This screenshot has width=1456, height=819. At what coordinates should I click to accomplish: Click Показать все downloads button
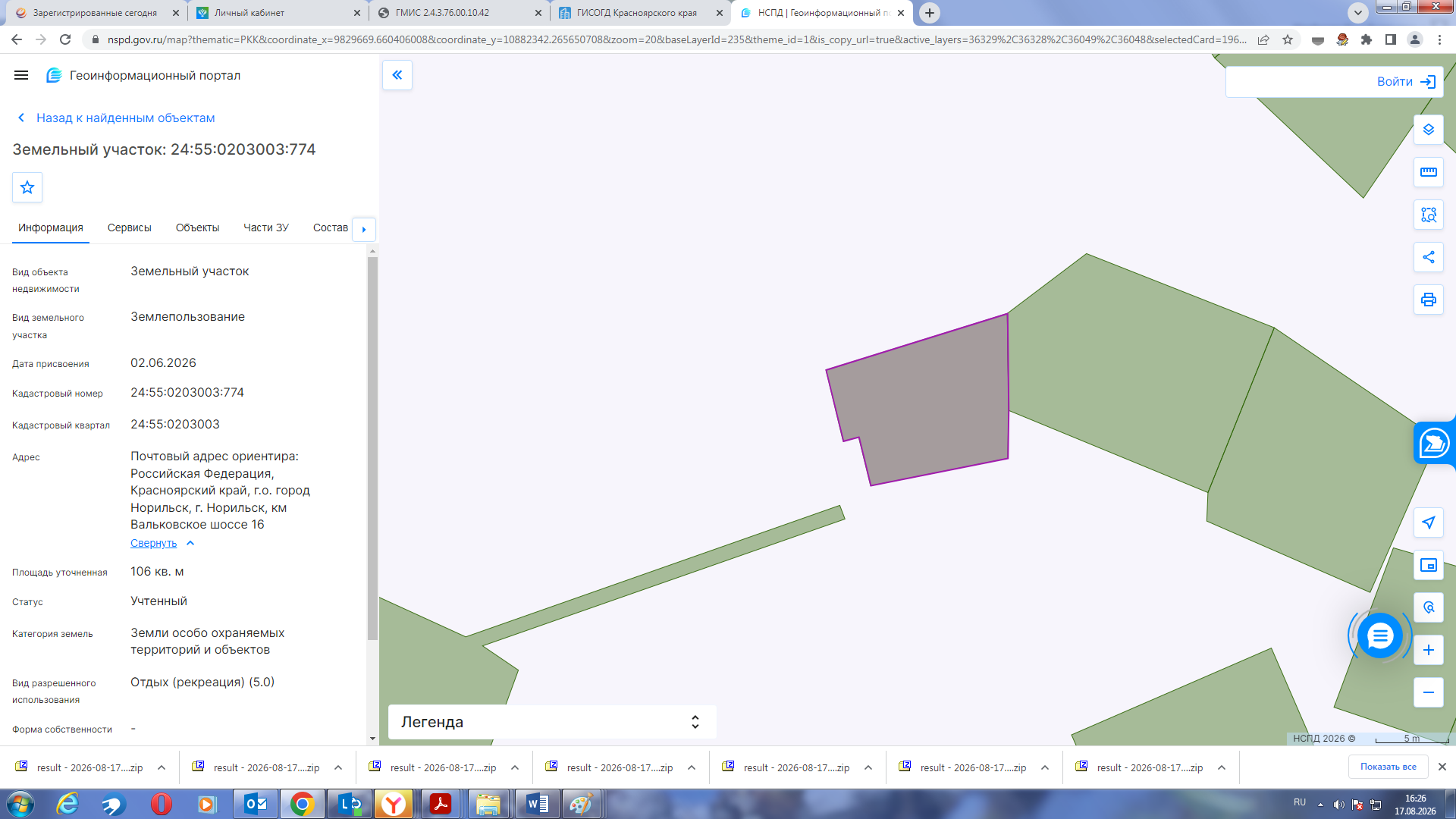(x=1388, y=767)
